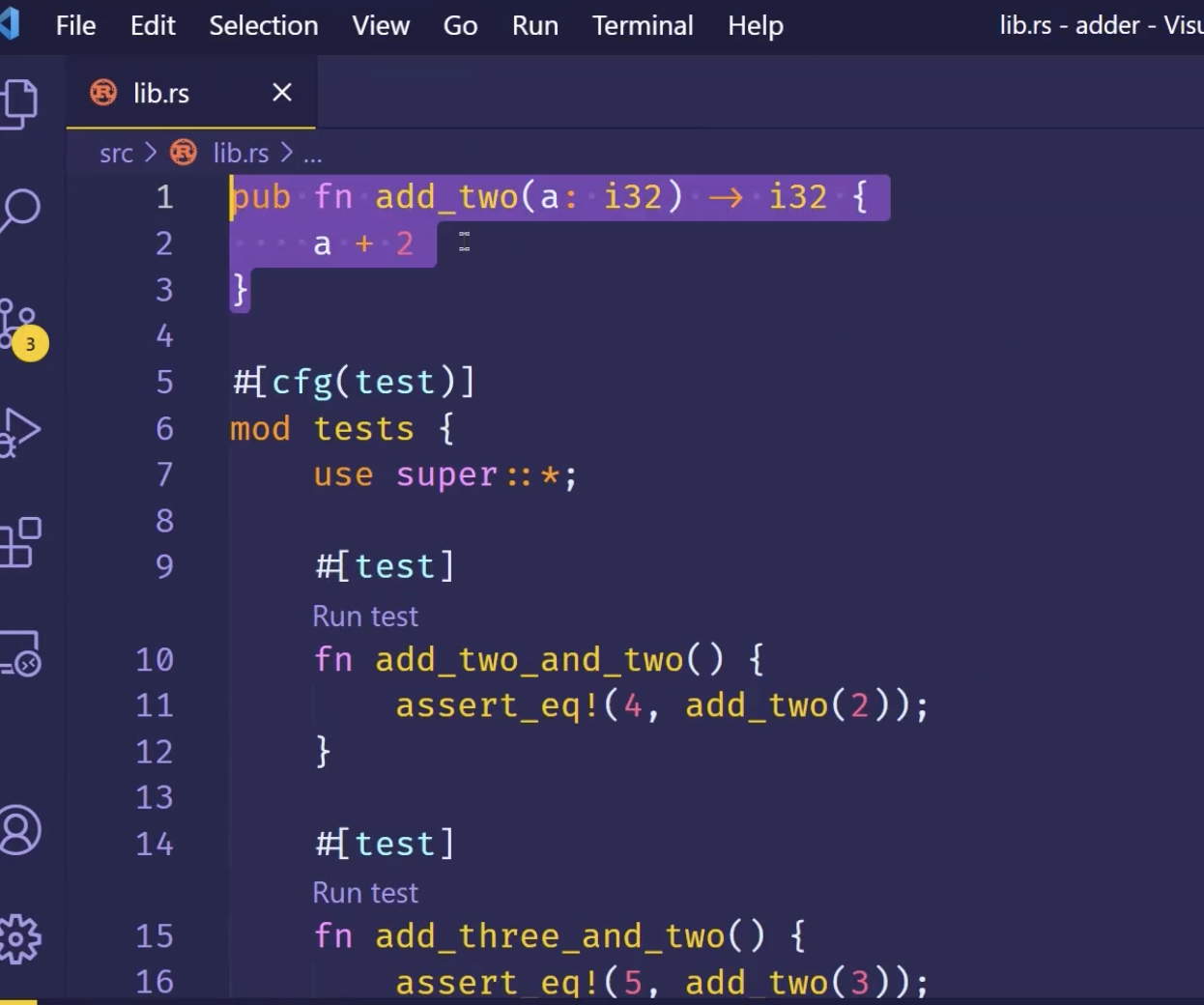Open the Run and Debug view
Screen dimensions: 1204x1005
19,432
